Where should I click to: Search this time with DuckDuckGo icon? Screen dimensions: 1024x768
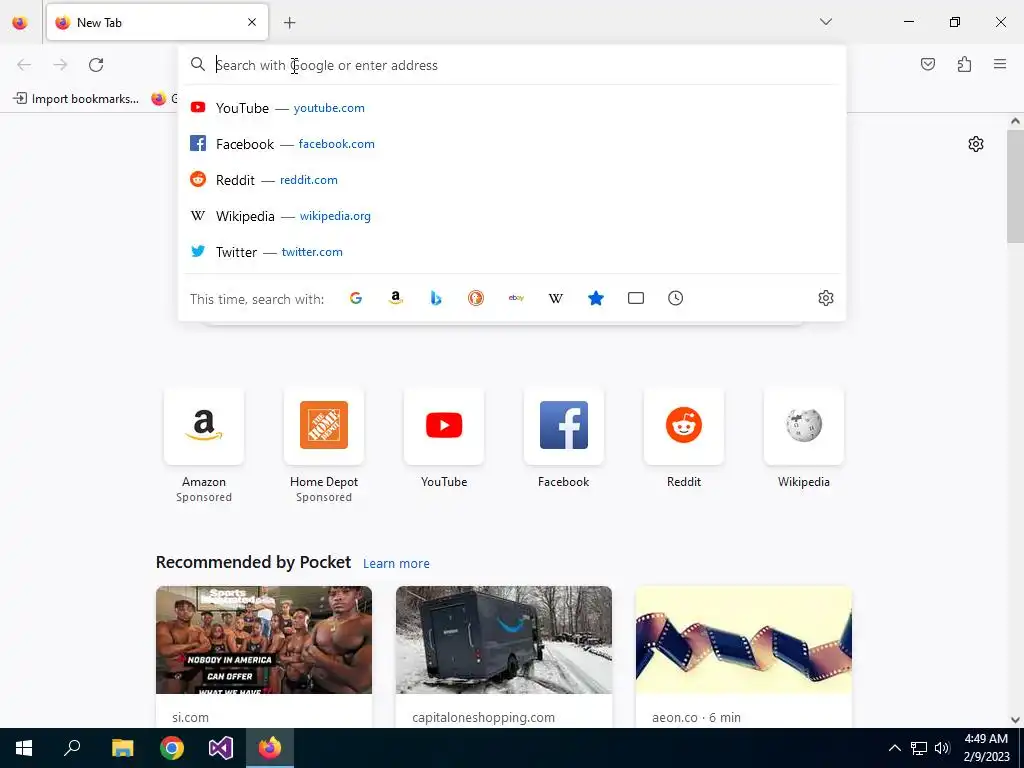[x=476, y=298]
